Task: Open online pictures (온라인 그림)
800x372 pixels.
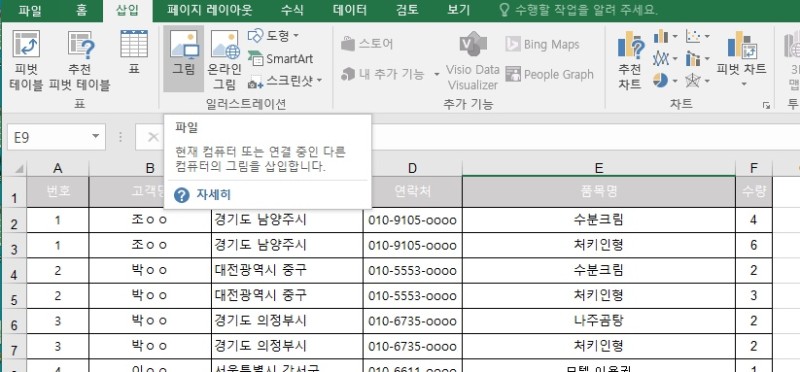Action: [x=224, y=59]
